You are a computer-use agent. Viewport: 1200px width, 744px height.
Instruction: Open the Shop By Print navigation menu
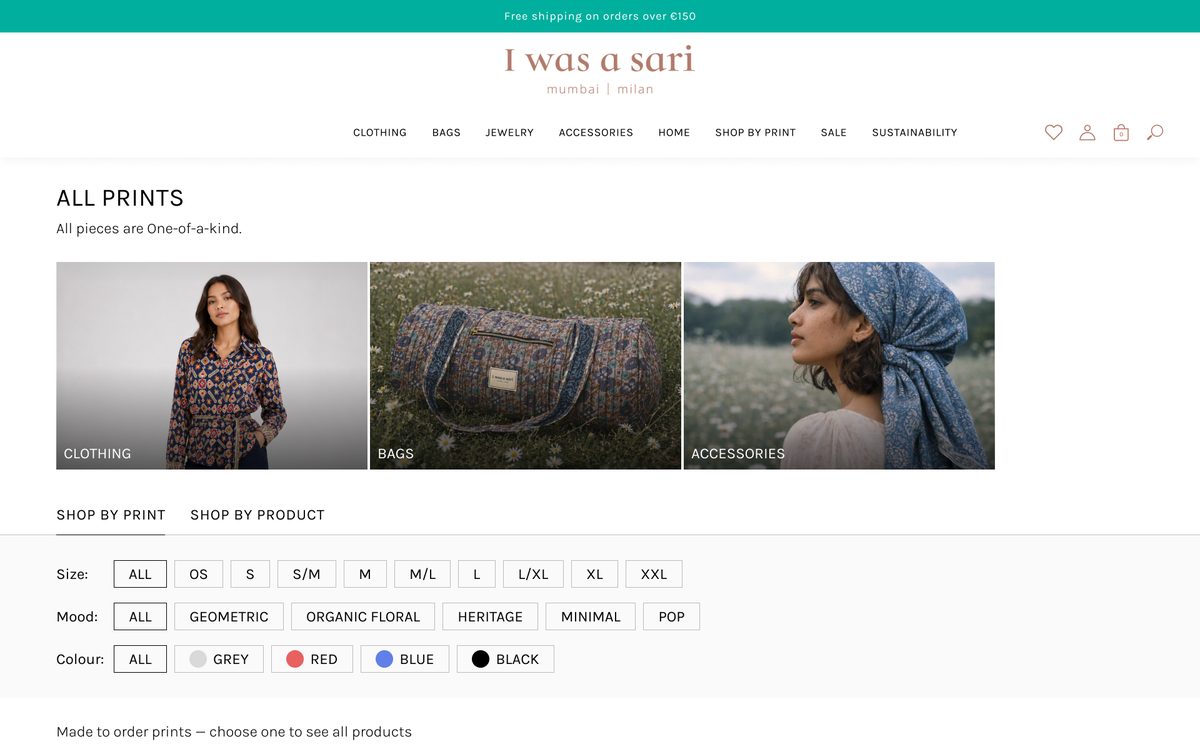tap(755, 132)
